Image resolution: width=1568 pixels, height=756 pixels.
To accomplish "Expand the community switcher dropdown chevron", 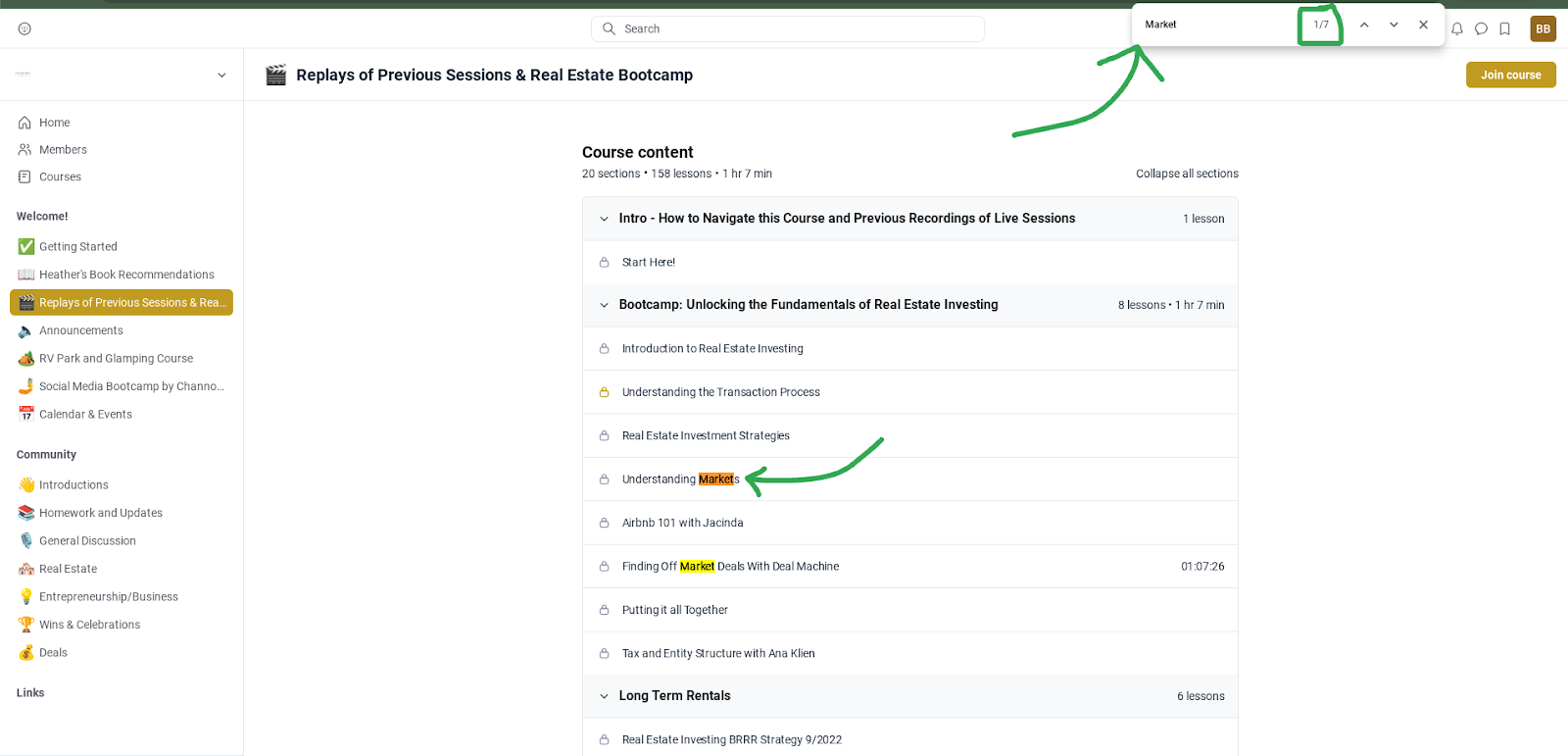I will (221, 75).
